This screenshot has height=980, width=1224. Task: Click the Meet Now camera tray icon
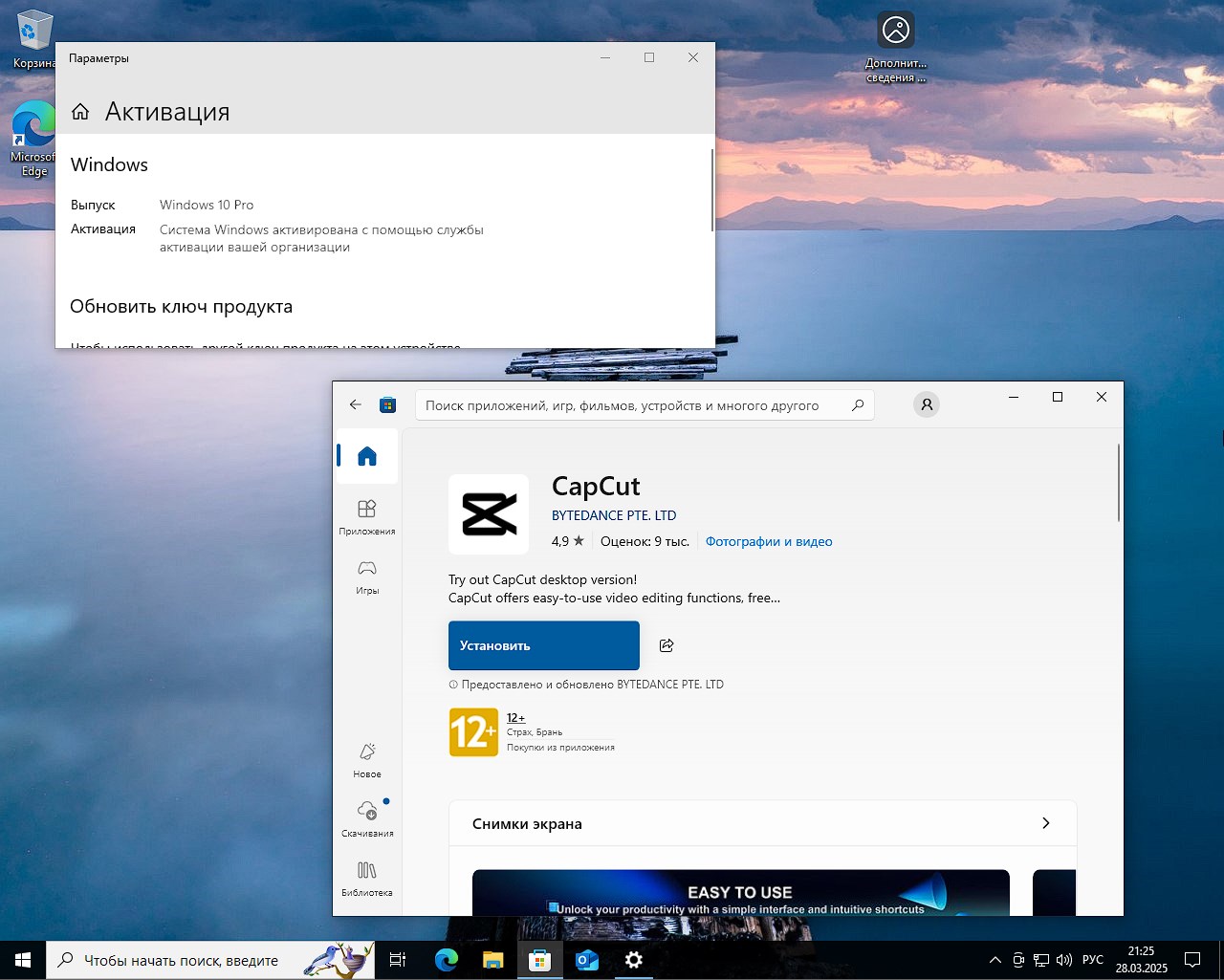[x=1018, y=960]
